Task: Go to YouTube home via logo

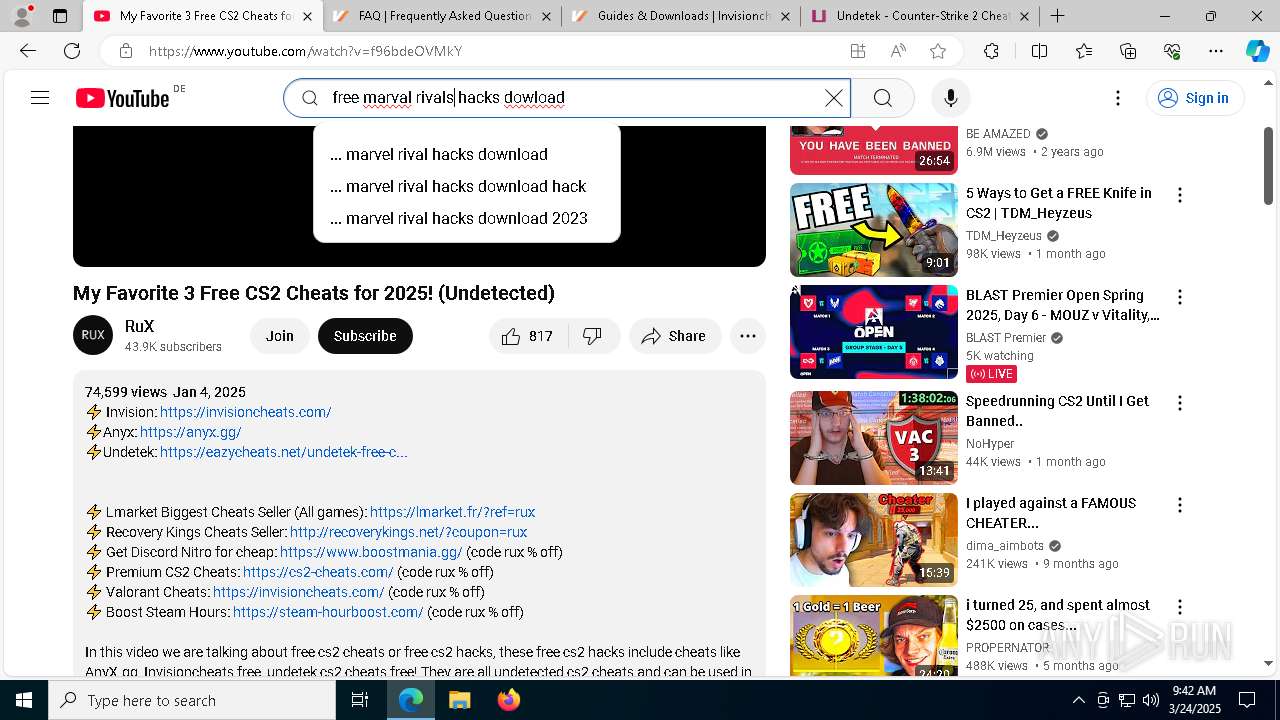Action: pyautogui.click(x=122, y=98)
